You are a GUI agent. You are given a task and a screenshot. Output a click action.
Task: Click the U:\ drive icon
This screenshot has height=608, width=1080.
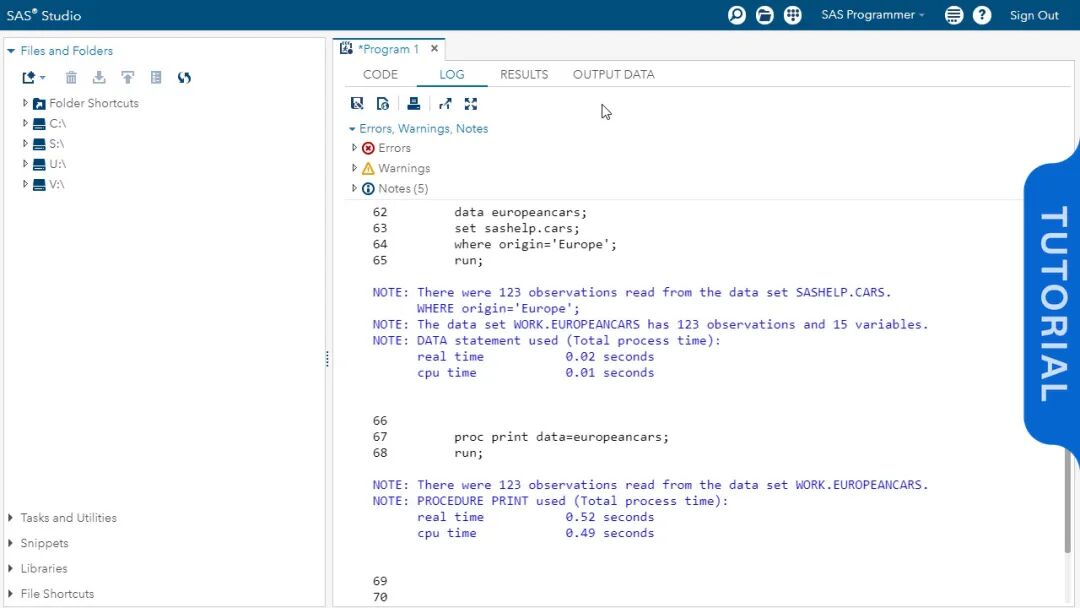pyautogui.click(x=39, y=164)
